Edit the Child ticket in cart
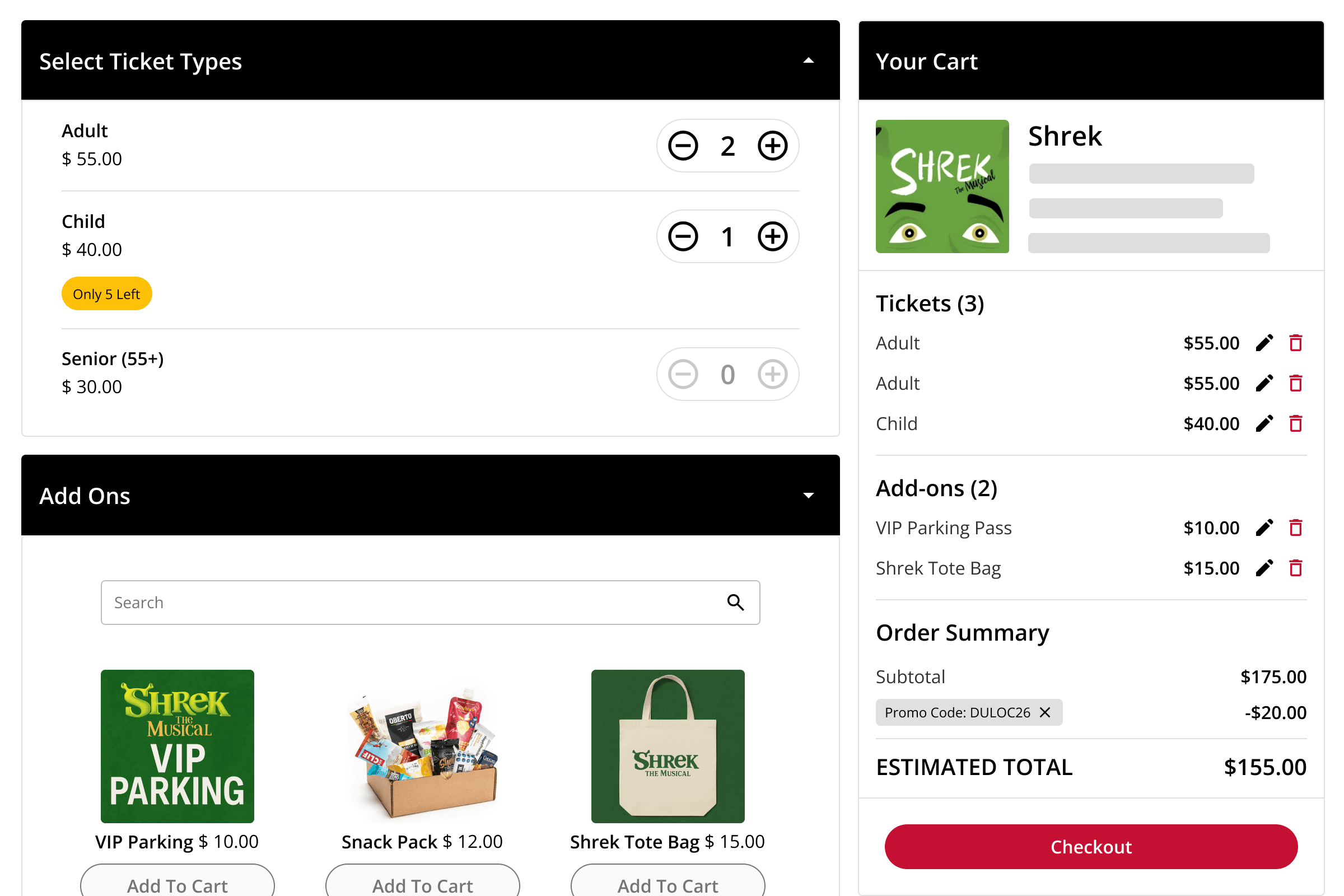1344x896 pixels. pos(1264,423)
